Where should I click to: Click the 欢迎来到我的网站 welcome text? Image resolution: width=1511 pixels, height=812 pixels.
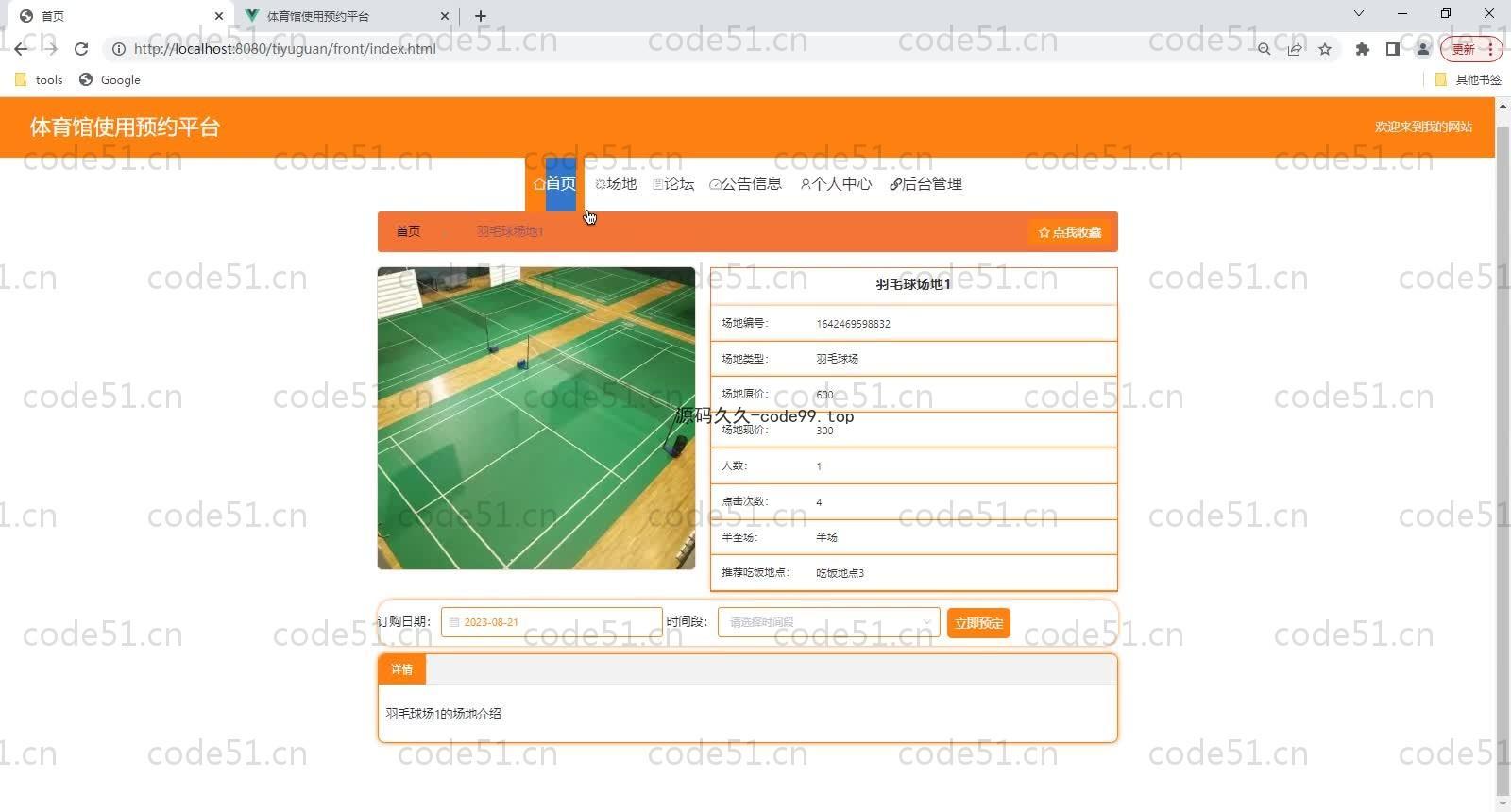1423,127
